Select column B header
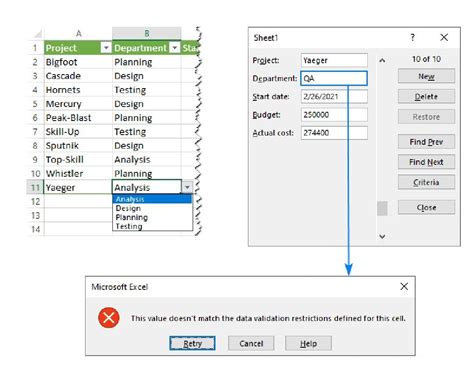 (x=147, y=33)
